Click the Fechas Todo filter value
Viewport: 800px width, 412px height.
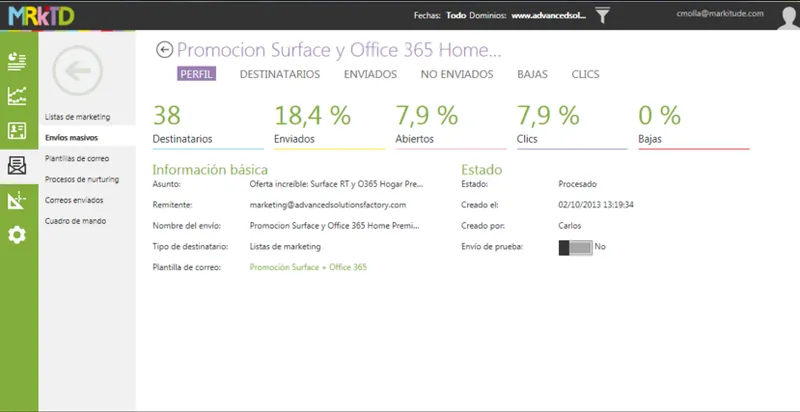[x=456, y=16]
